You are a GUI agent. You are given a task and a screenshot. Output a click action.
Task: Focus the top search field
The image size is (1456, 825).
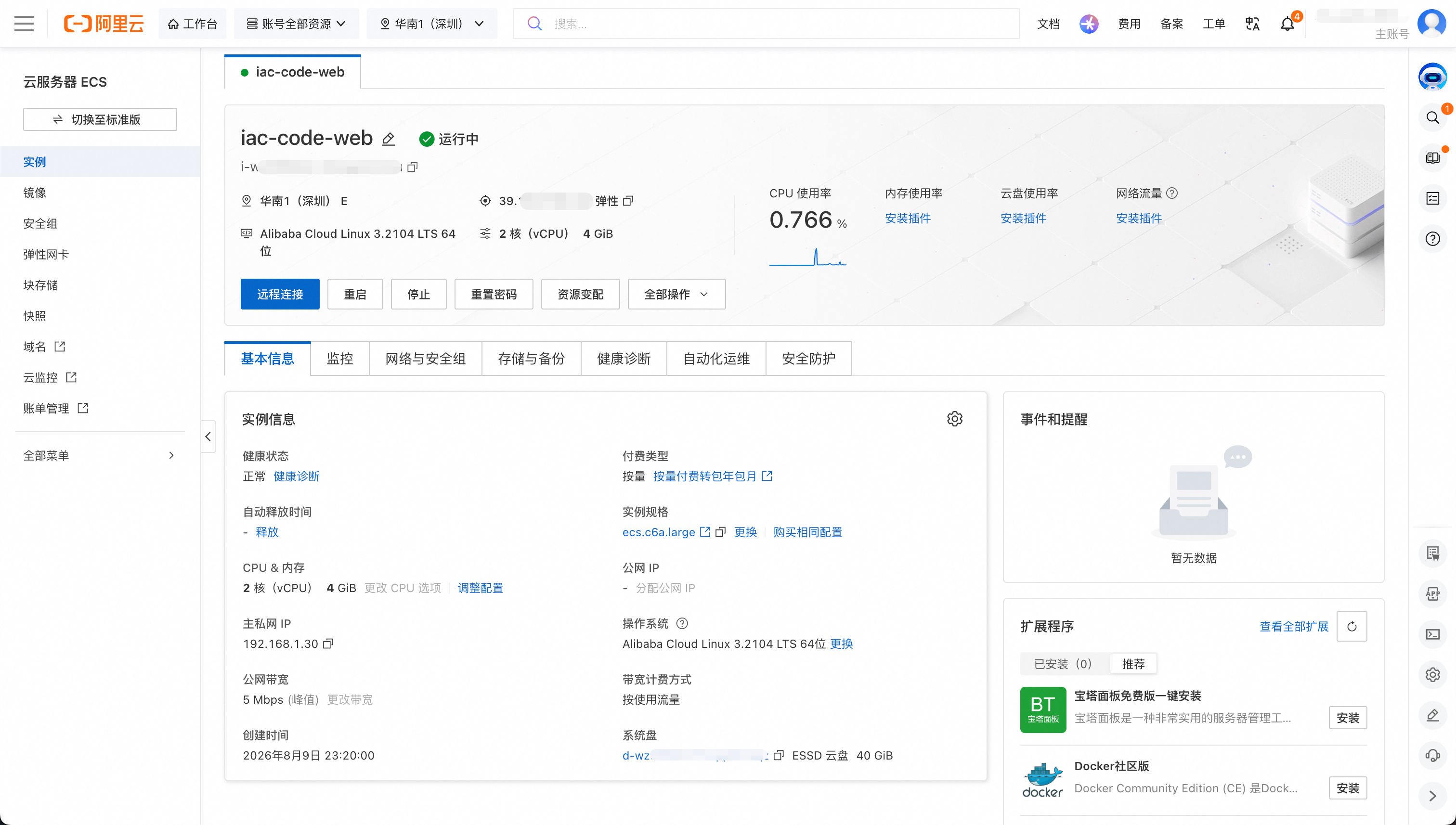click(766, 24)
